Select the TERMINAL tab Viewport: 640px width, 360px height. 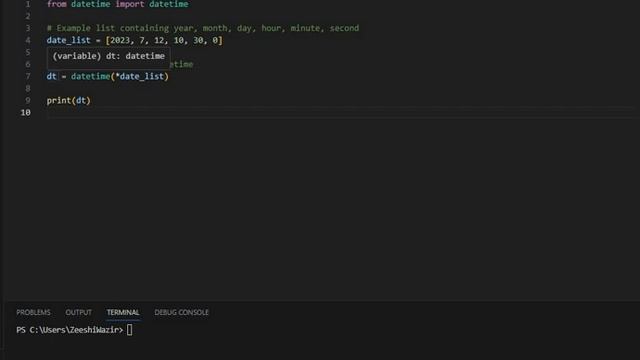(x=123, y=312)
